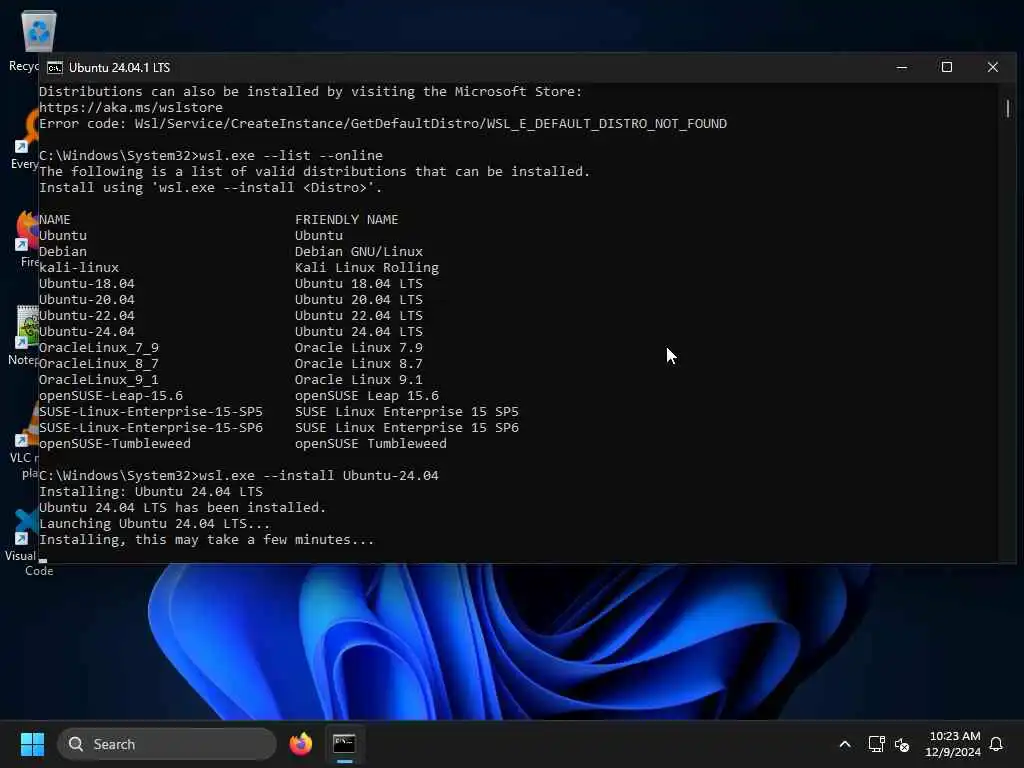The image size is (1024, 768).
Task: Select the Everything desktop shortcut
Action: click(26, 140)
